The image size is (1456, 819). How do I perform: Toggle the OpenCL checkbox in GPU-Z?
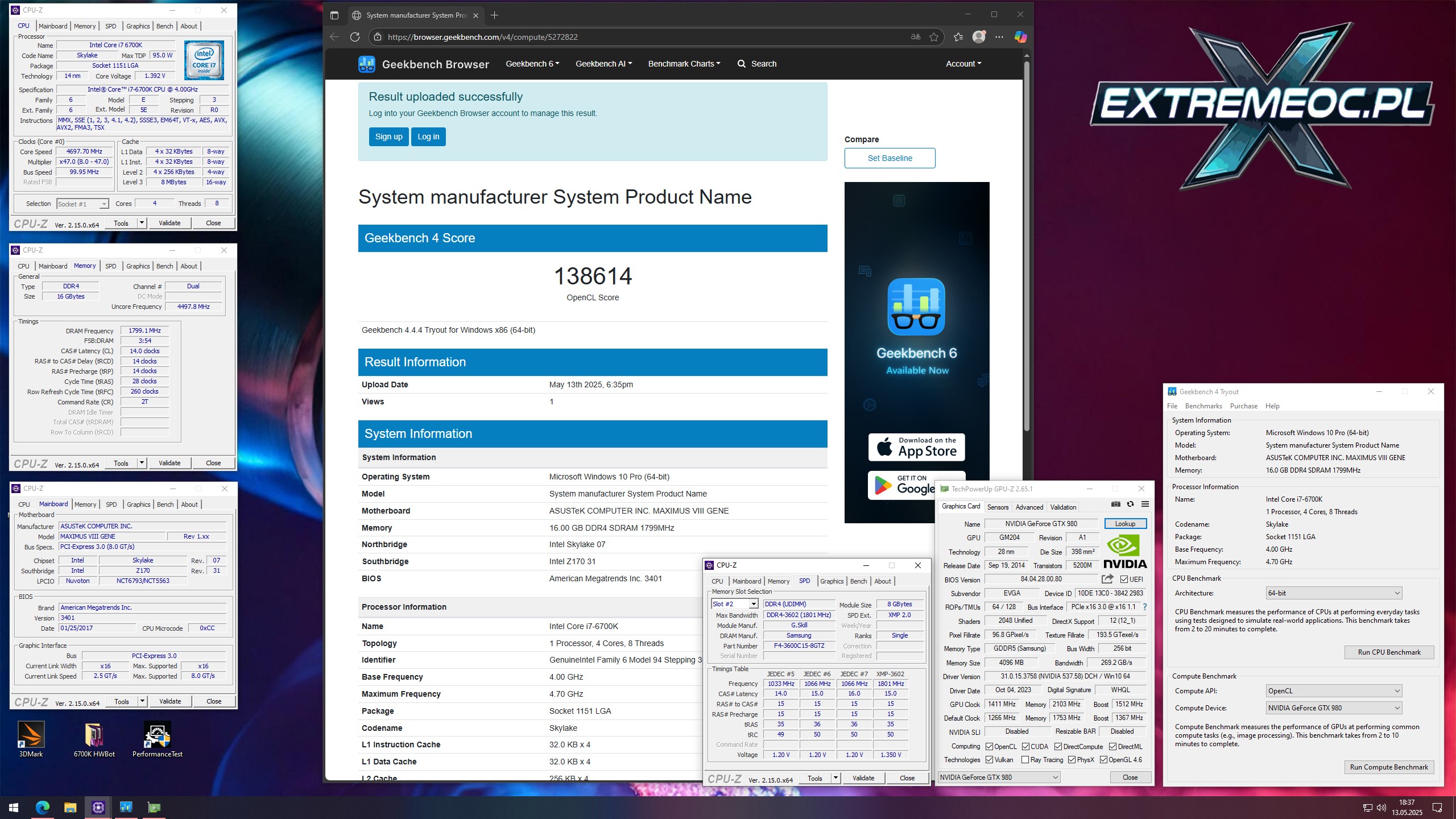pos(989,746)
